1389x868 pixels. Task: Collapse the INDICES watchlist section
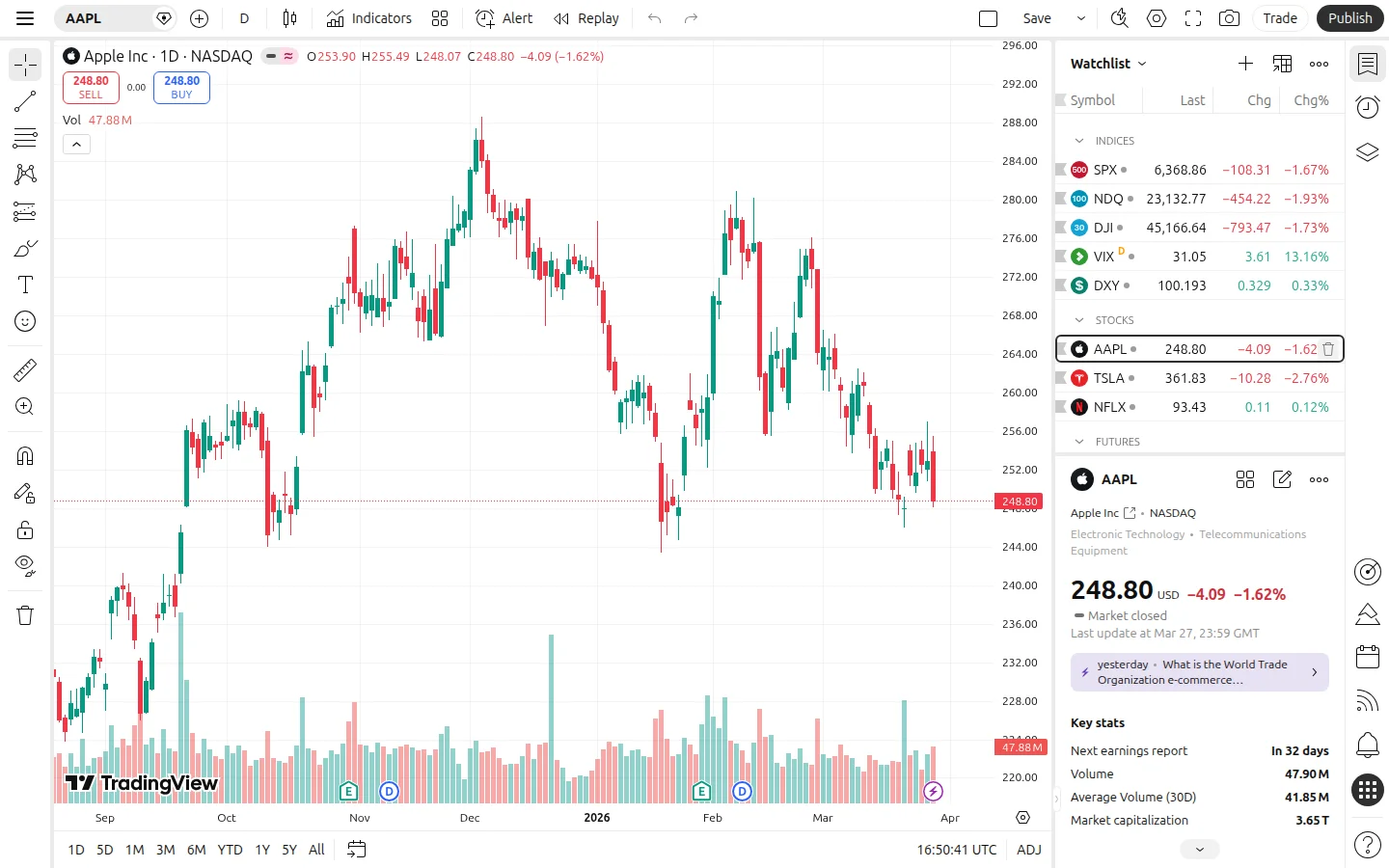(x=1079, y=141)
